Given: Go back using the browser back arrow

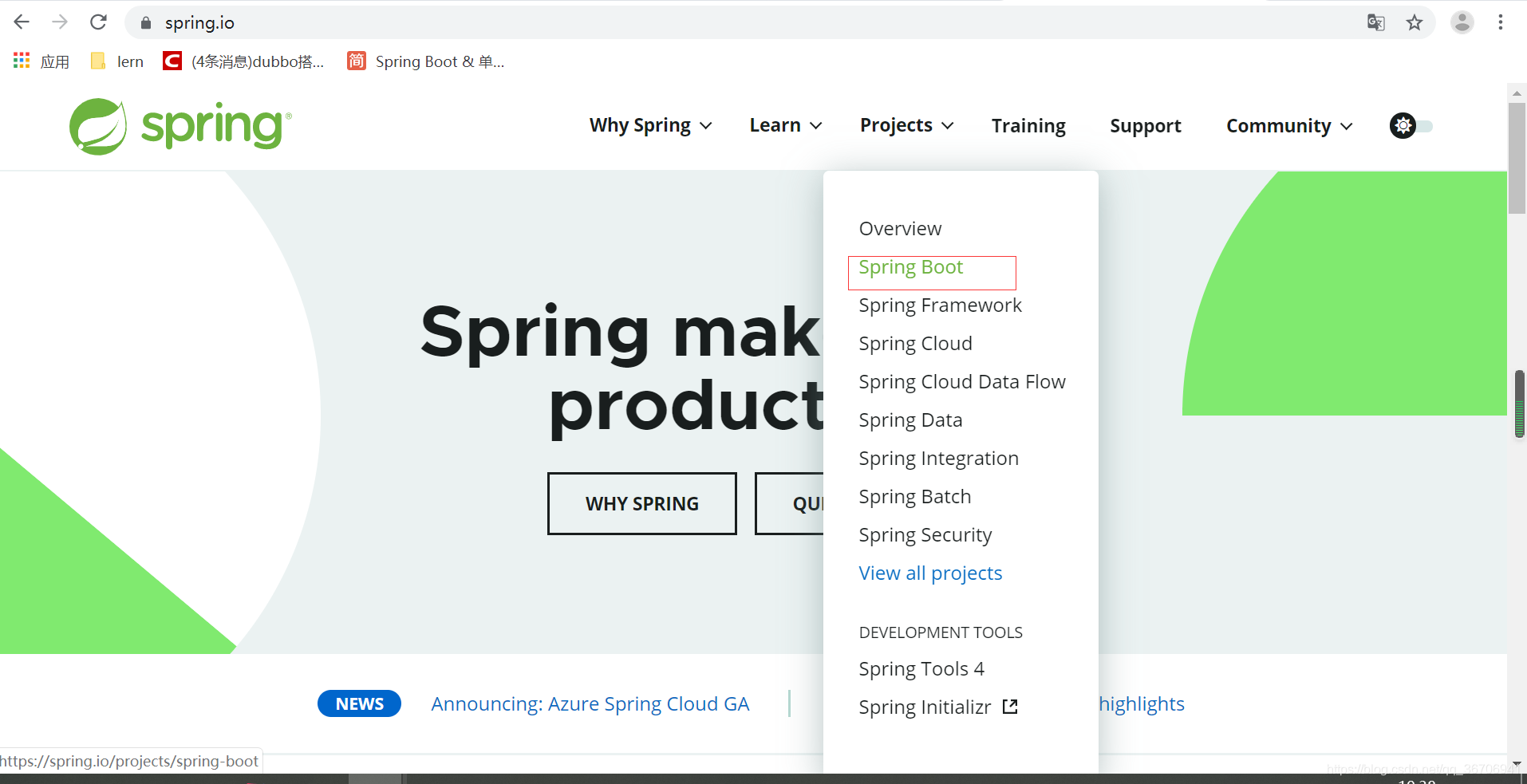Looking at the screenshot, I should click(22, 22).
